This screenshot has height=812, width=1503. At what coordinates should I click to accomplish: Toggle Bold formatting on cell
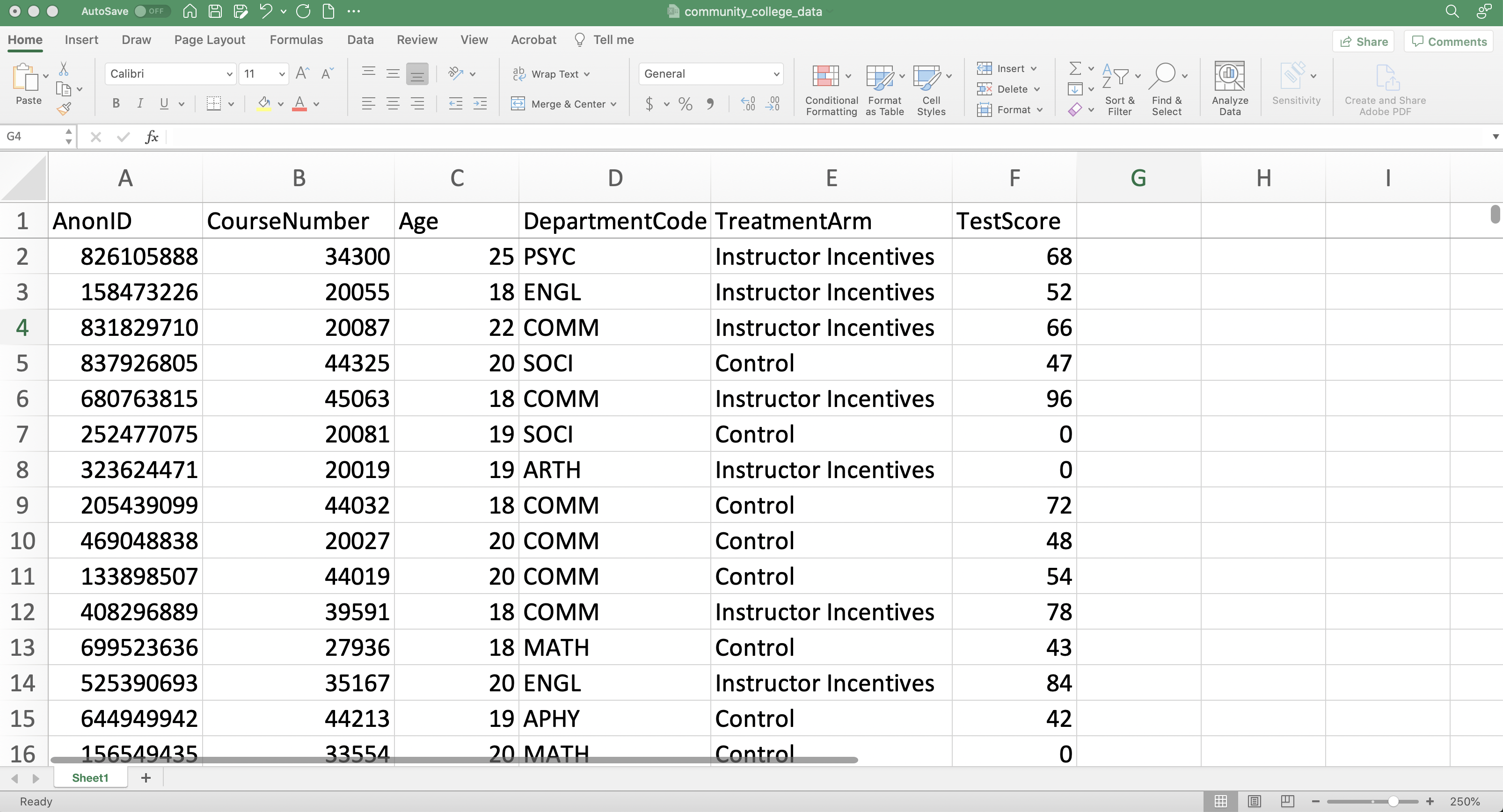[115, 103]
